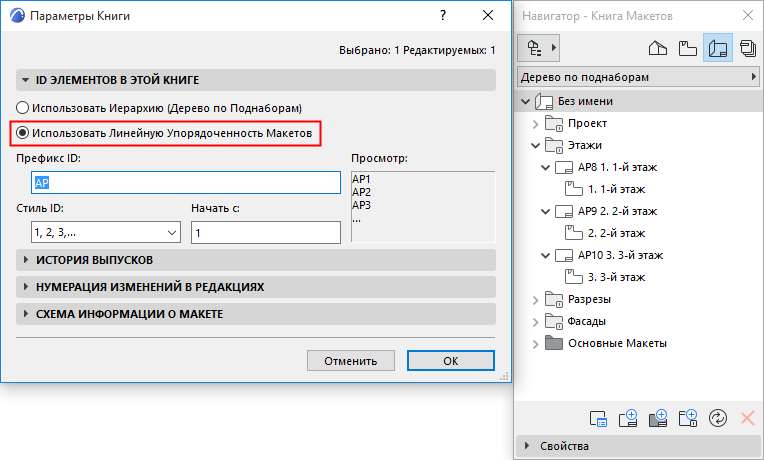Viewport: 764px width, 460px height.
Task: Click the Update drawings icon
Action: [x=718, y=418]
